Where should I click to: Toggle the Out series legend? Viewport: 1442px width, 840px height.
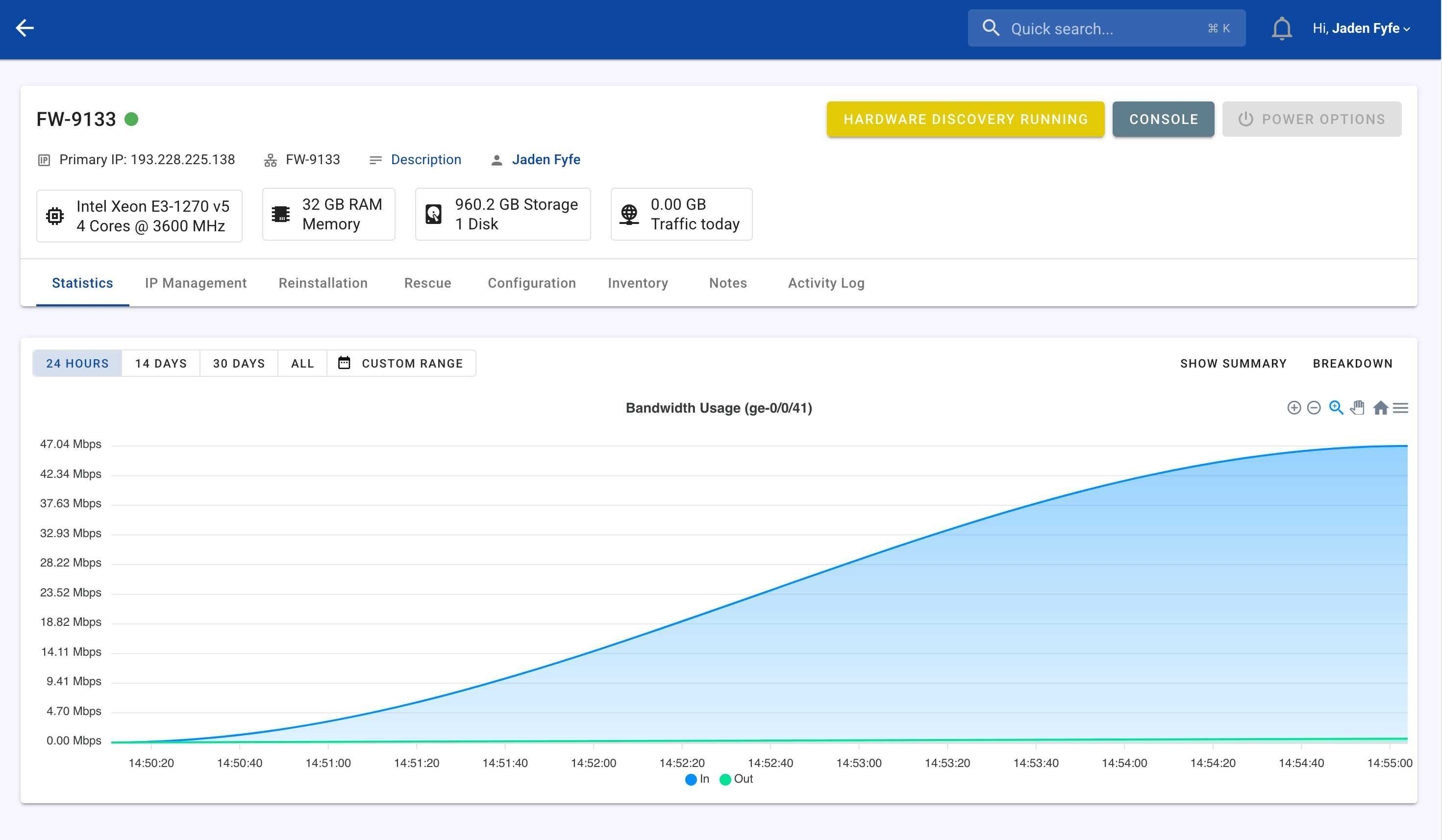737,779
